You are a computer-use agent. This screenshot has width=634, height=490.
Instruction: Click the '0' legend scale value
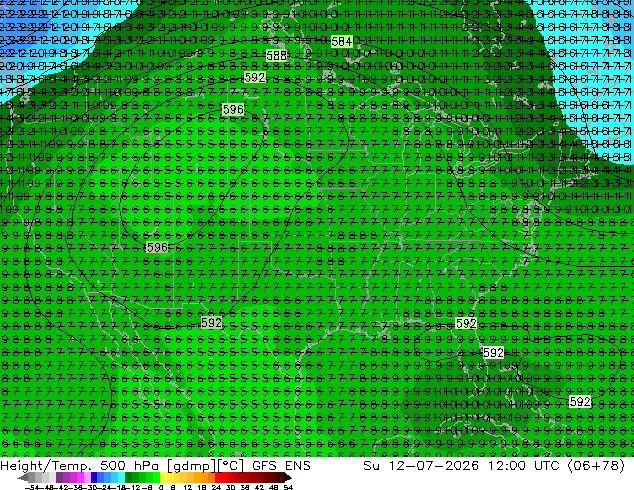[x=161, y=488]
